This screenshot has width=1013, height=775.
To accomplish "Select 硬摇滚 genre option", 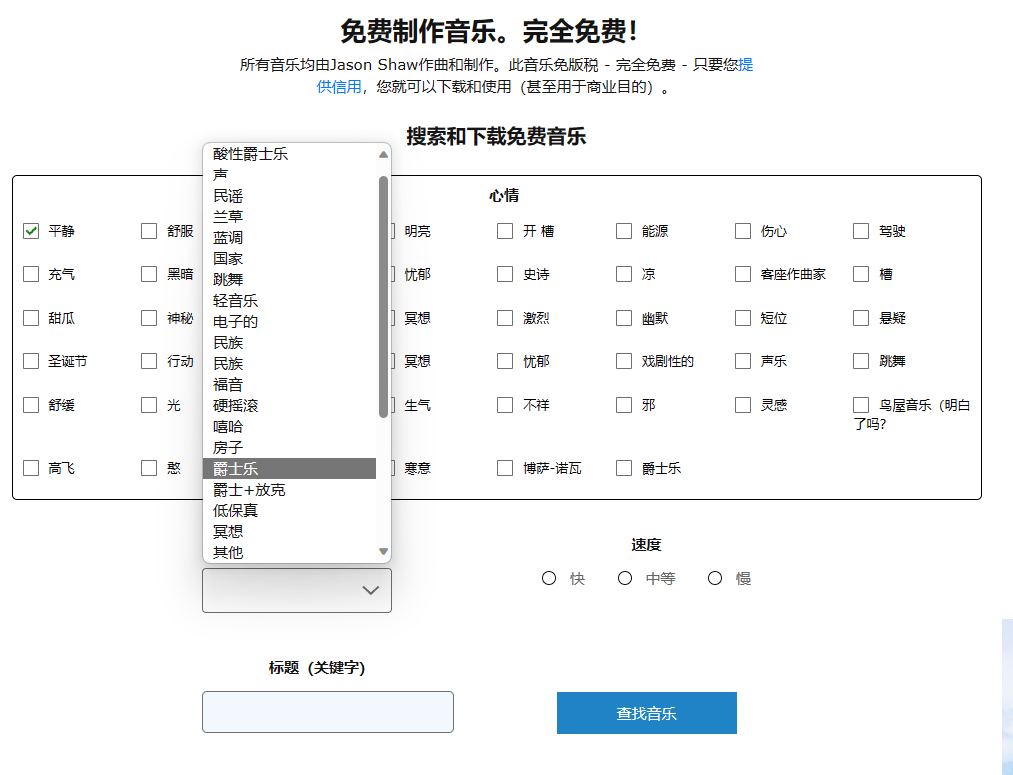I will (x=289, y=406).
